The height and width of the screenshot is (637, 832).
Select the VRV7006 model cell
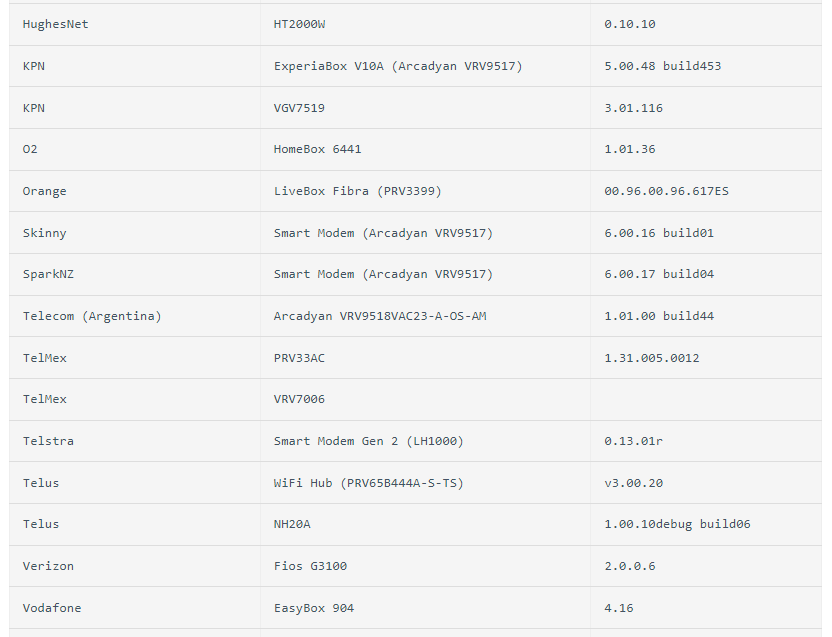point(299,399)
